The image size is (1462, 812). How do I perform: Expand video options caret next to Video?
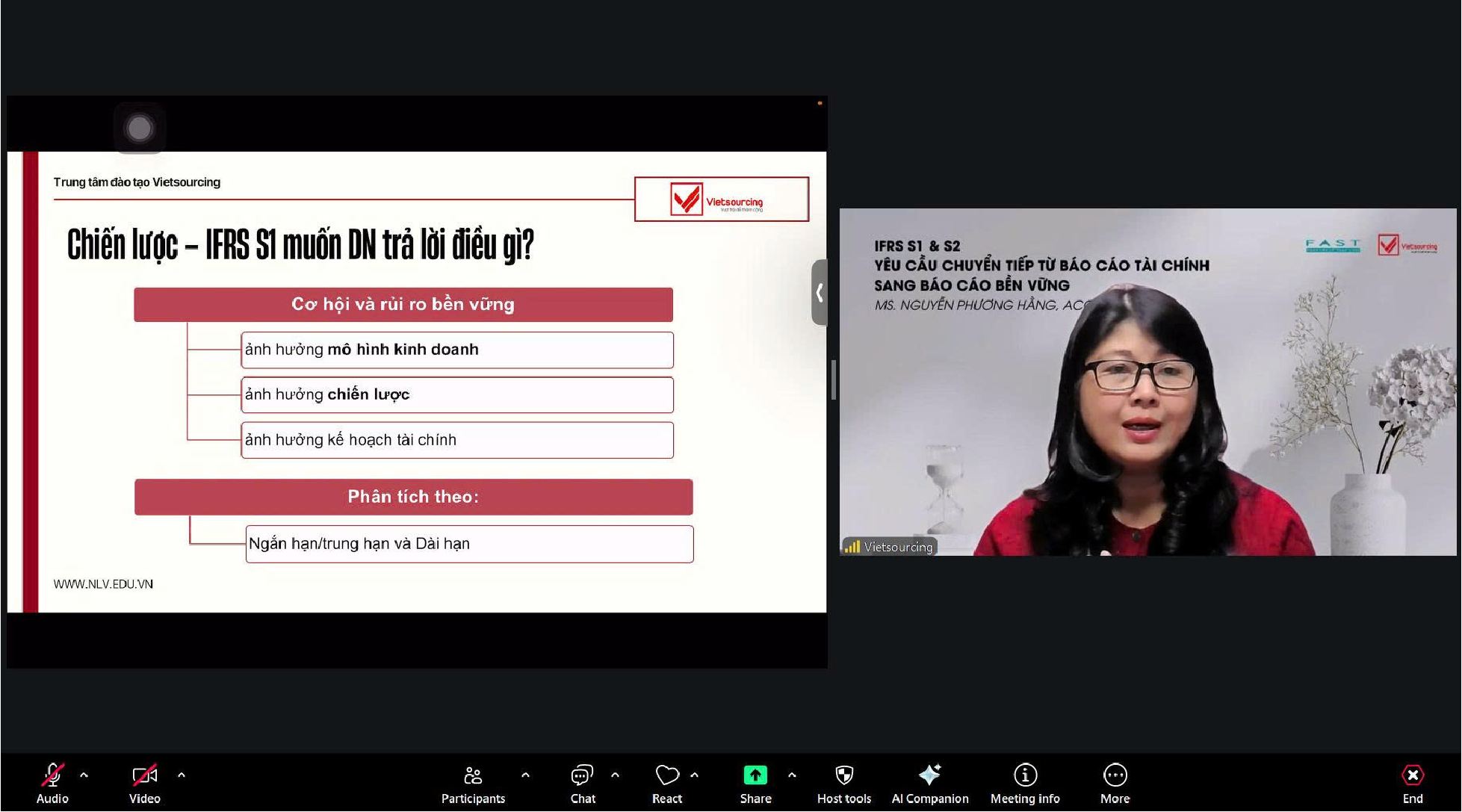182,775
